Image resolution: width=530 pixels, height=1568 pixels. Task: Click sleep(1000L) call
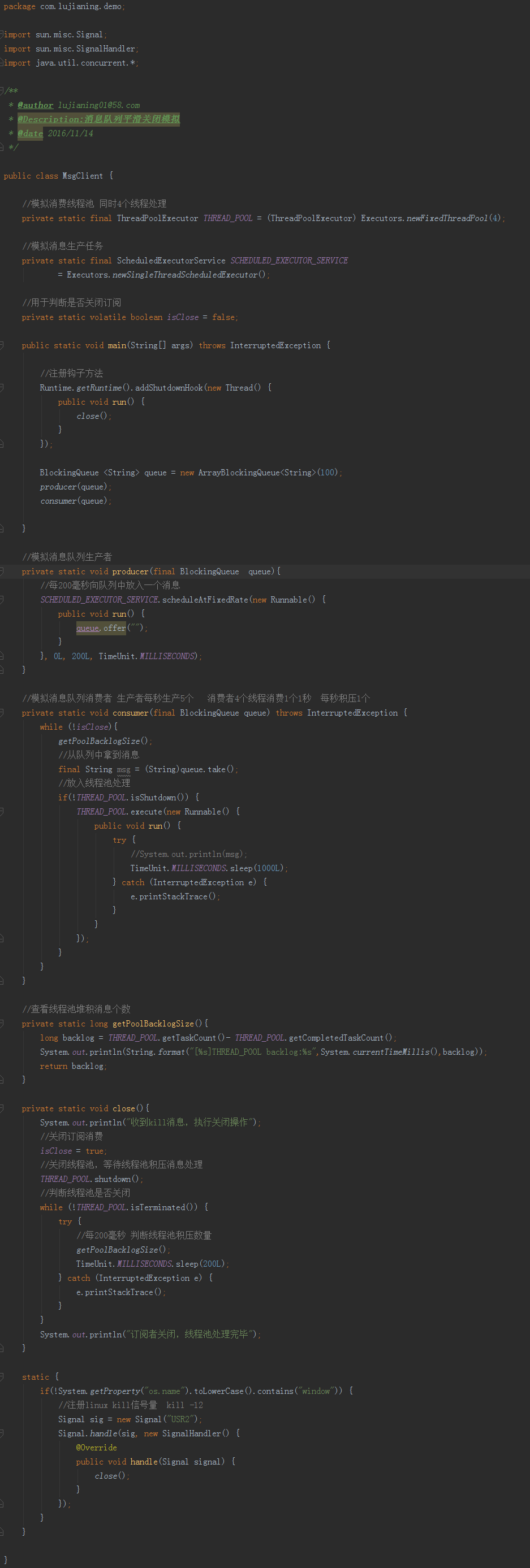point(257,869)
